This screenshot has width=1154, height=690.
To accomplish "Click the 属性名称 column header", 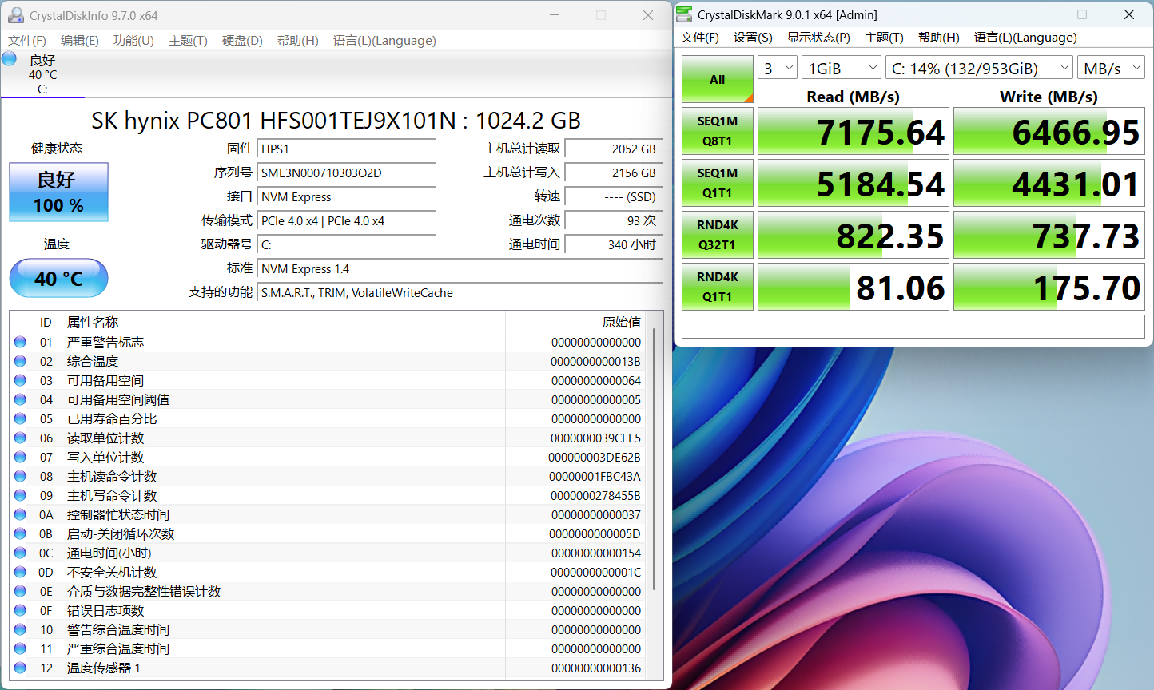I will pyautogui.click(x=92, y=322).
